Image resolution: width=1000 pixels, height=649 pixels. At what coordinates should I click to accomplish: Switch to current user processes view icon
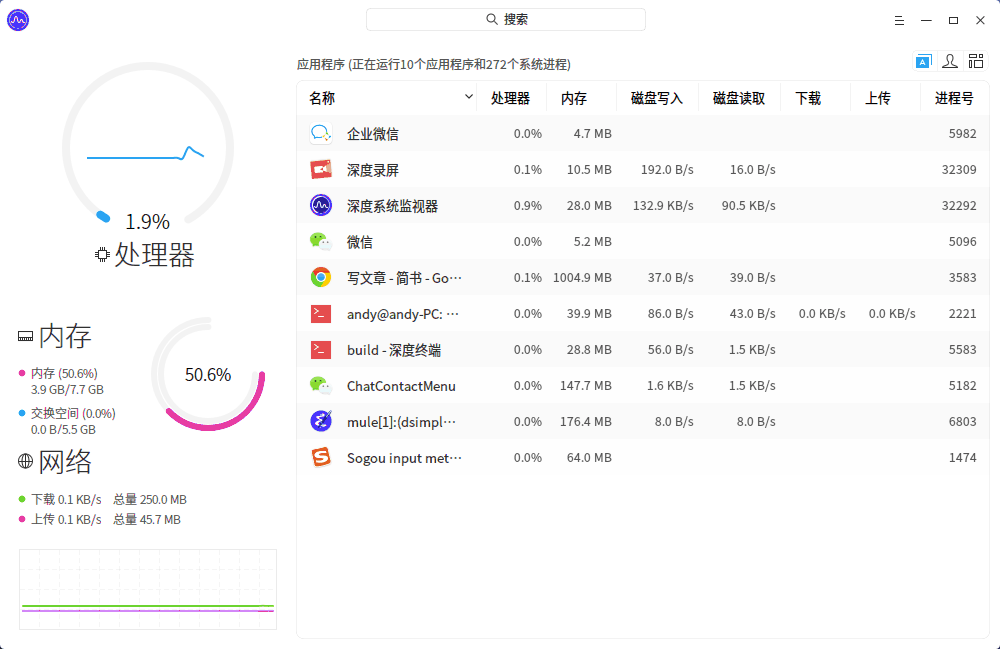949,61
